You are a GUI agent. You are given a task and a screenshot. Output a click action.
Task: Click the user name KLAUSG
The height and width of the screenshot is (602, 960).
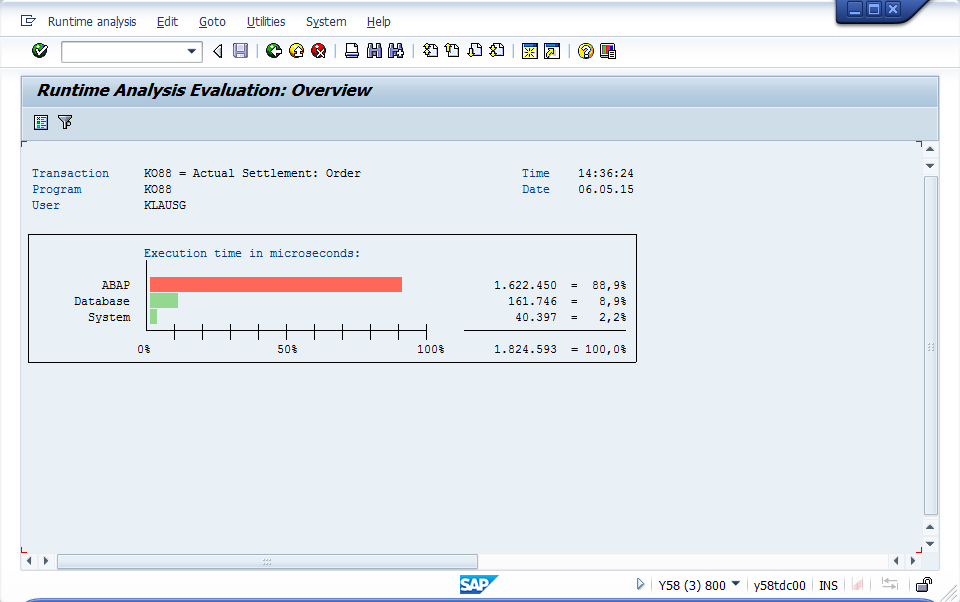[x=165, y=205]
